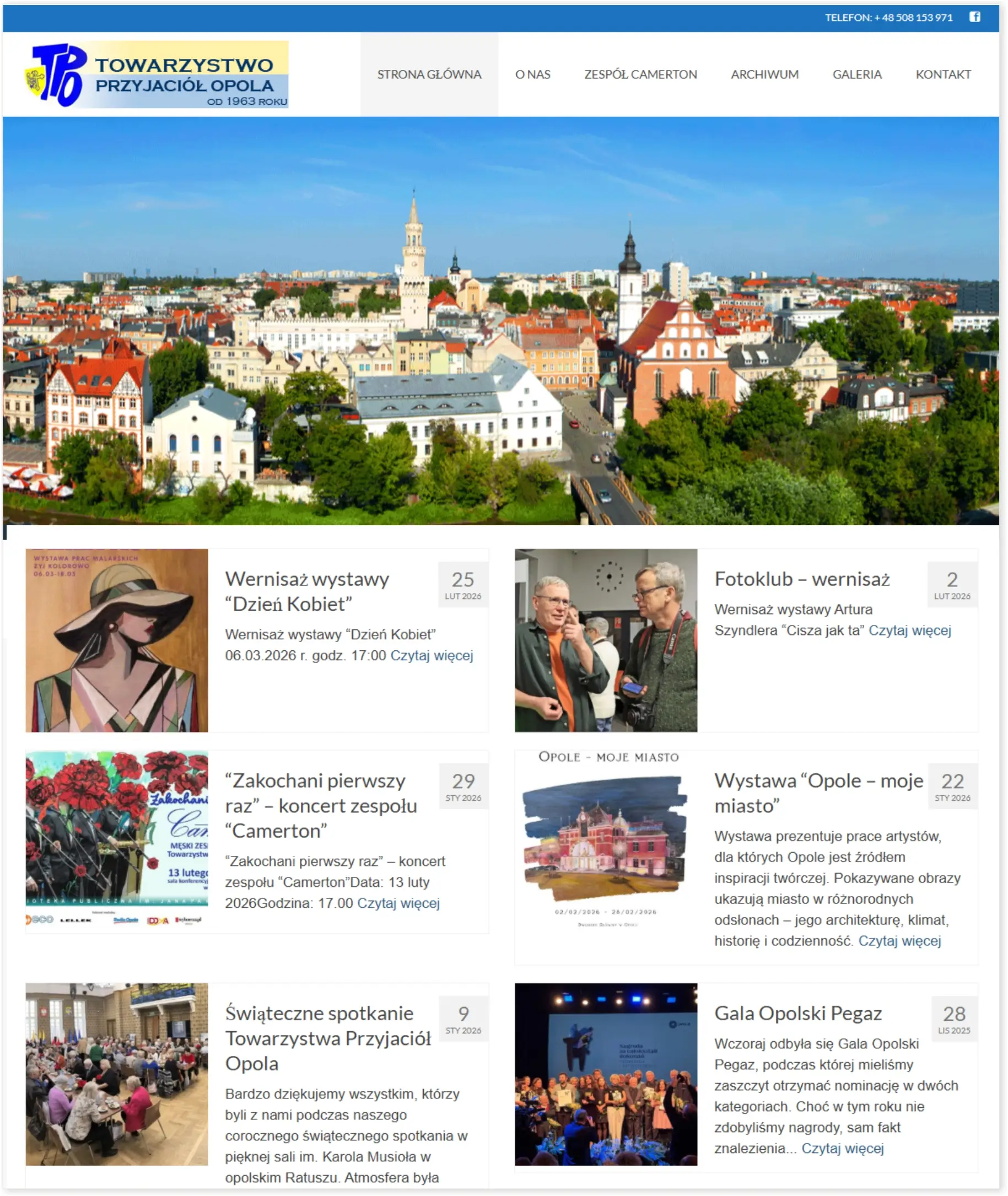Open the Wernisaż wystawy Dzień Kobiet headline
Screen dimensions: 1008x1196
coord(308,591)
